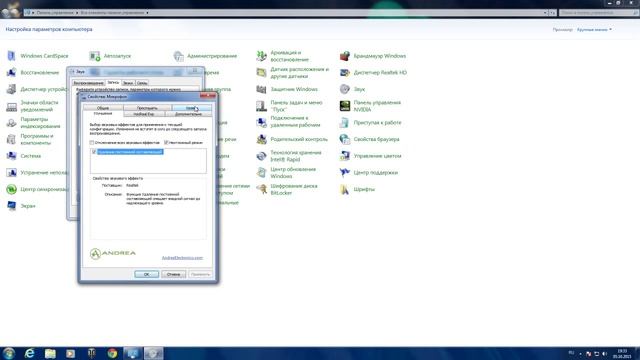Open Автозапуск control panel item

(x=111, y=56)
